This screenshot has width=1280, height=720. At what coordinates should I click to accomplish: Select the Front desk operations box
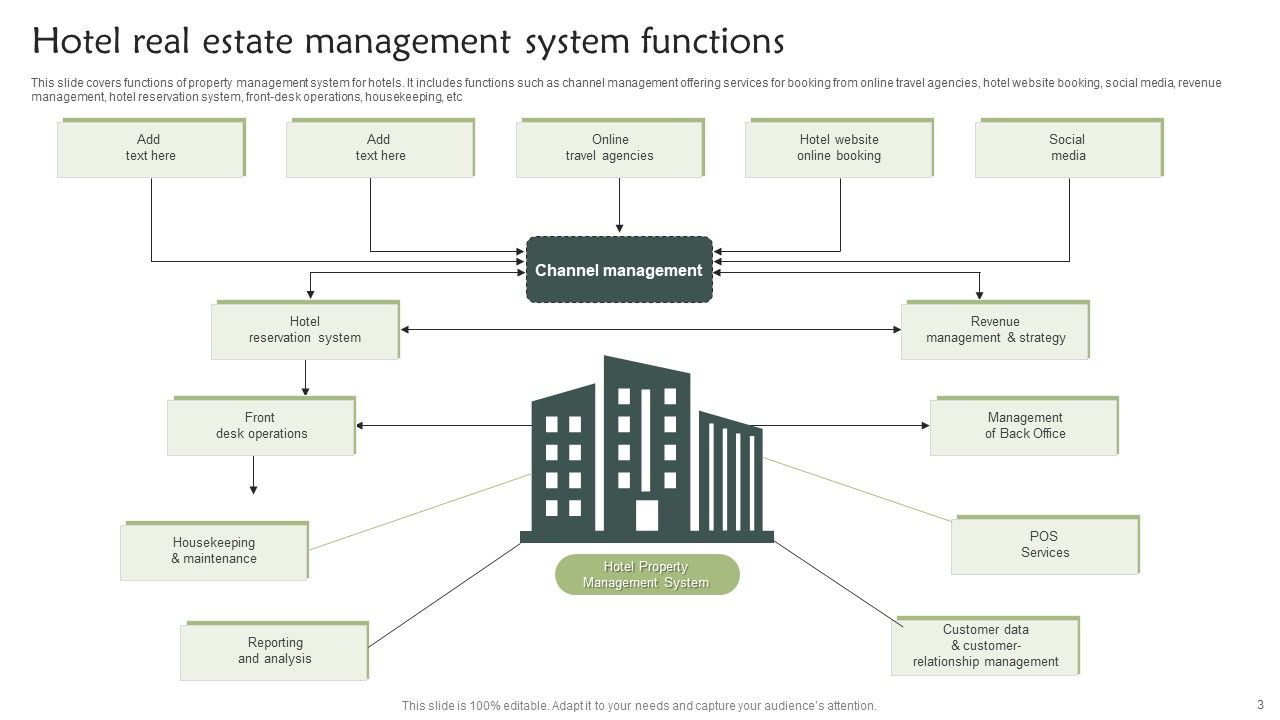tap(261, 426)
